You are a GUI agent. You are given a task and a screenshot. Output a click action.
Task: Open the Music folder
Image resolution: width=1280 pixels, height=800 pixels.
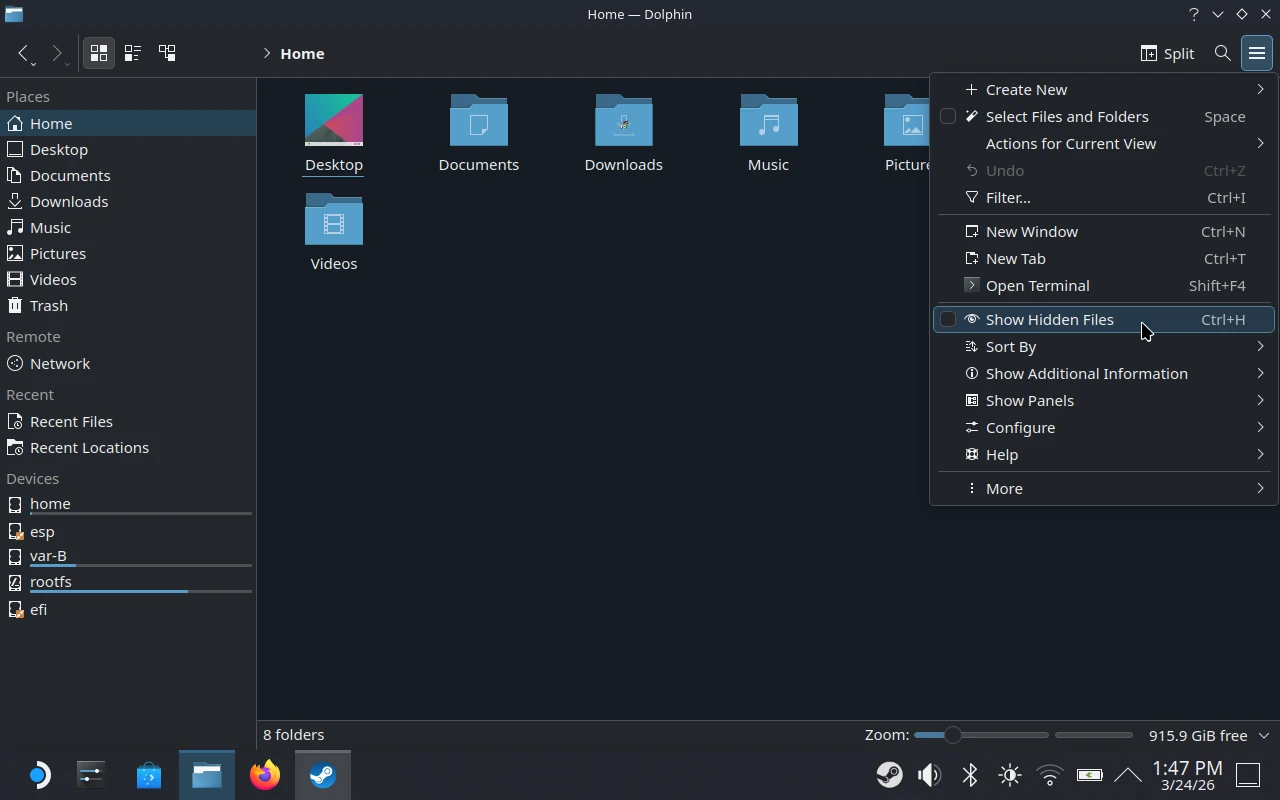[768, 130]
